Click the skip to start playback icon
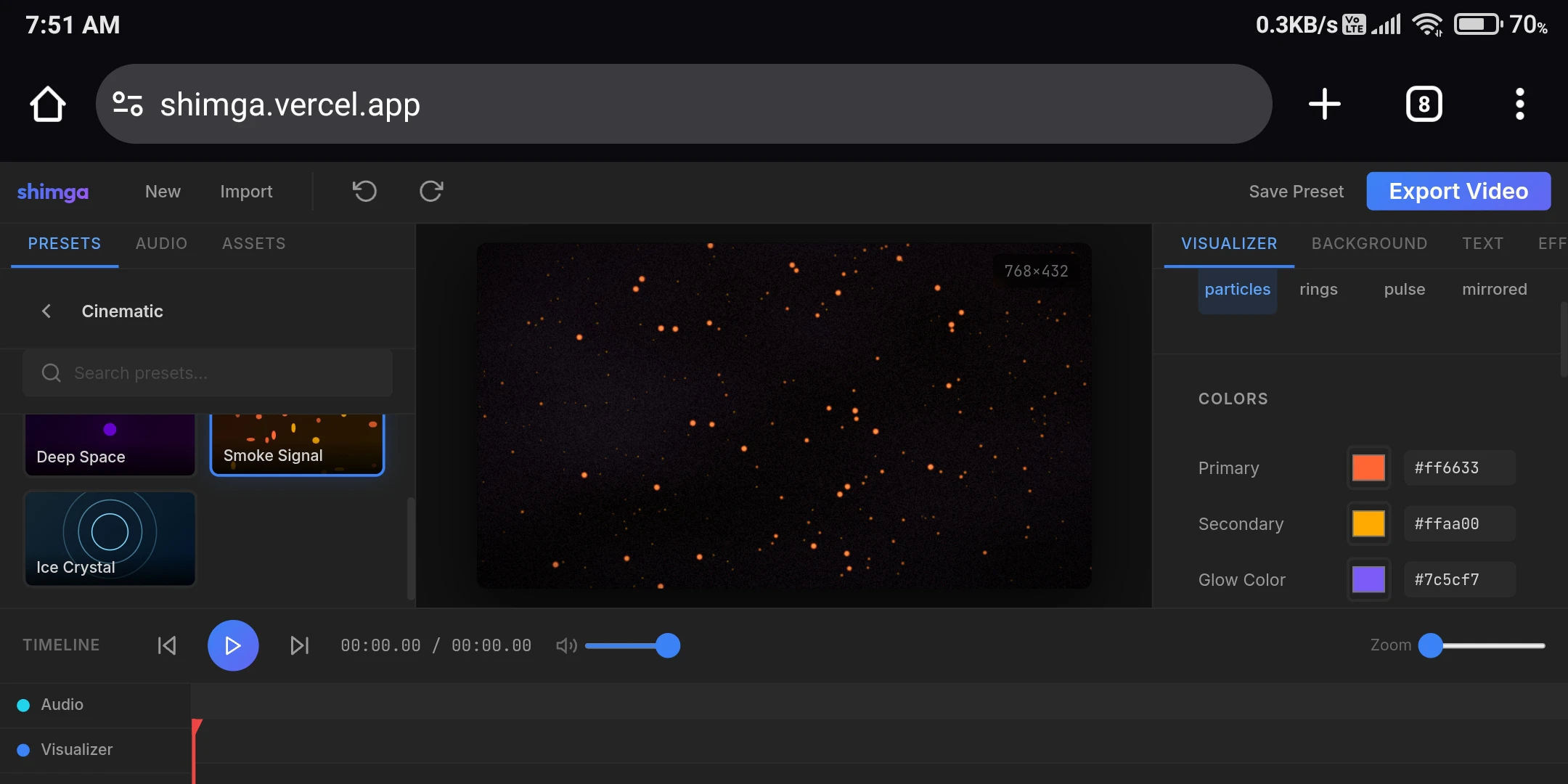This screenshot has height=784, width=1568. 166,645
